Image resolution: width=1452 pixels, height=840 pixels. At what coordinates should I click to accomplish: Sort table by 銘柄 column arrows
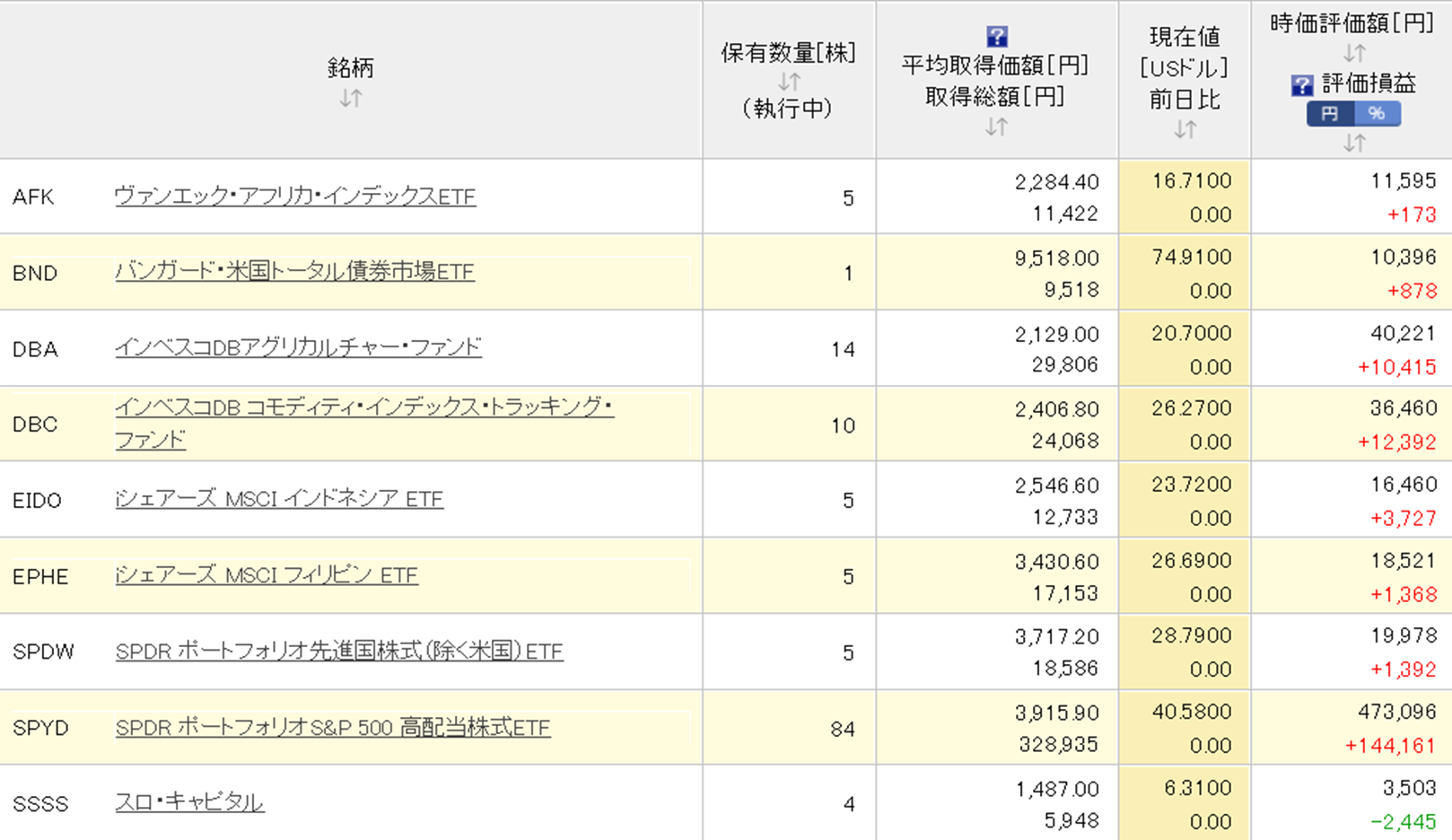351,98
